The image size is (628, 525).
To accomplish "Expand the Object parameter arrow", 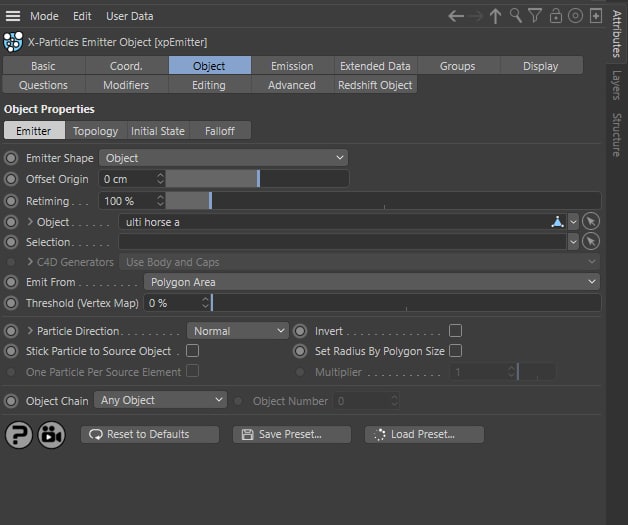I will 30,221.
